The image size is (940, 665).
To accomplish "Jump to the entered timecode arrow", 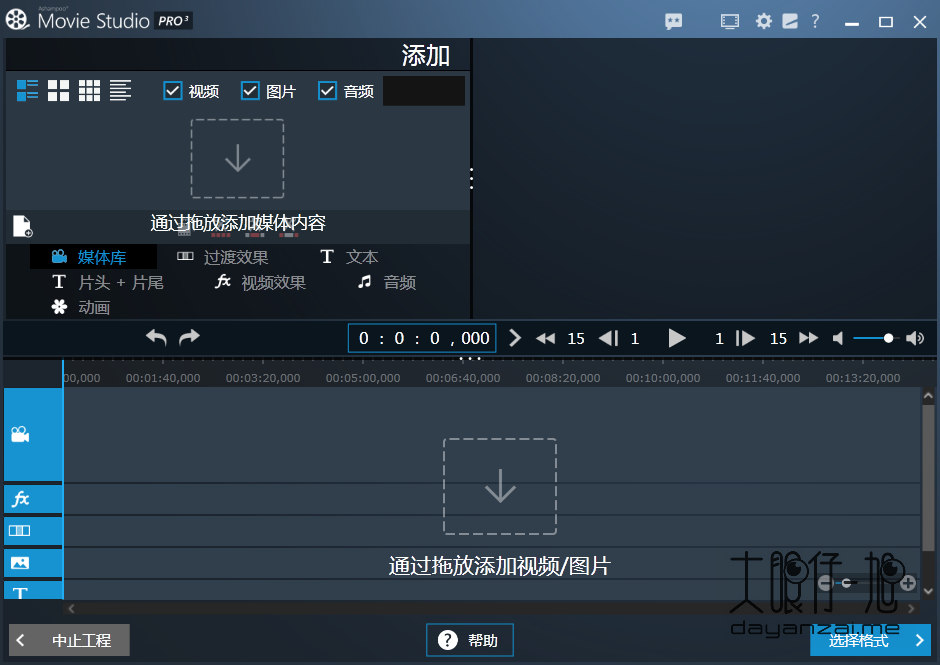I will coord(514,338).
